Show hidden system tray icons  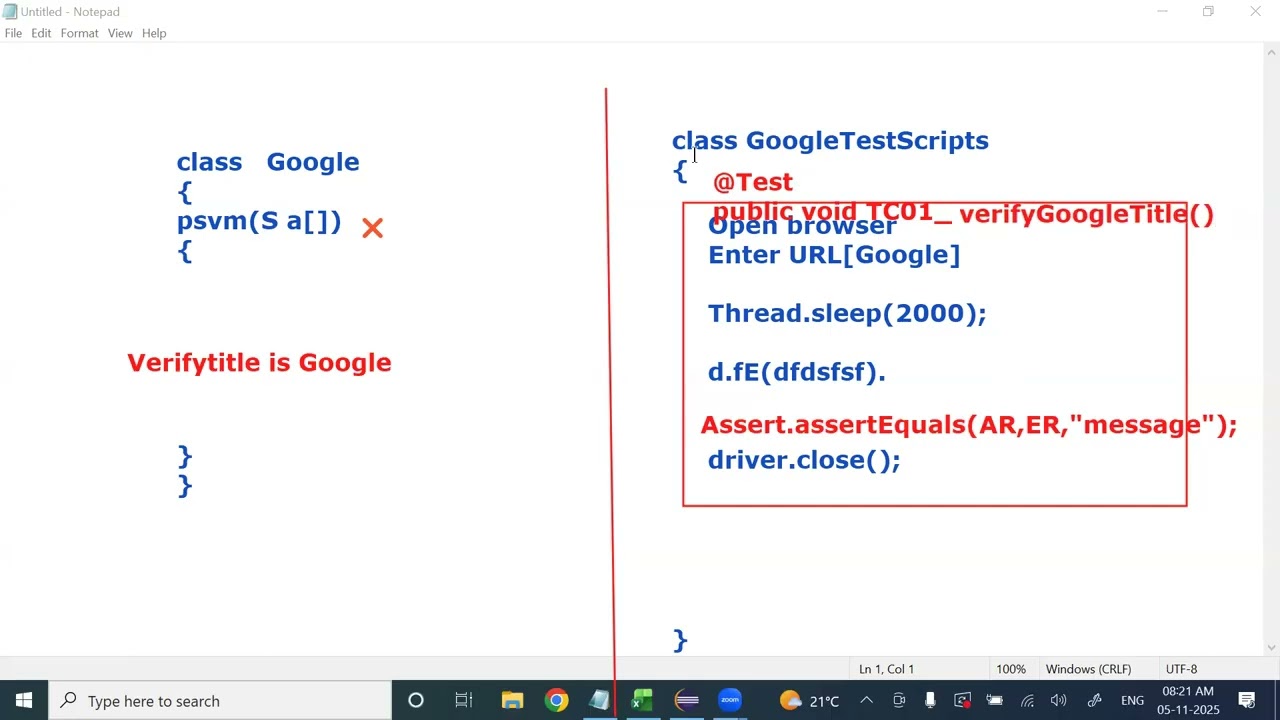click(x=867, y=701)
